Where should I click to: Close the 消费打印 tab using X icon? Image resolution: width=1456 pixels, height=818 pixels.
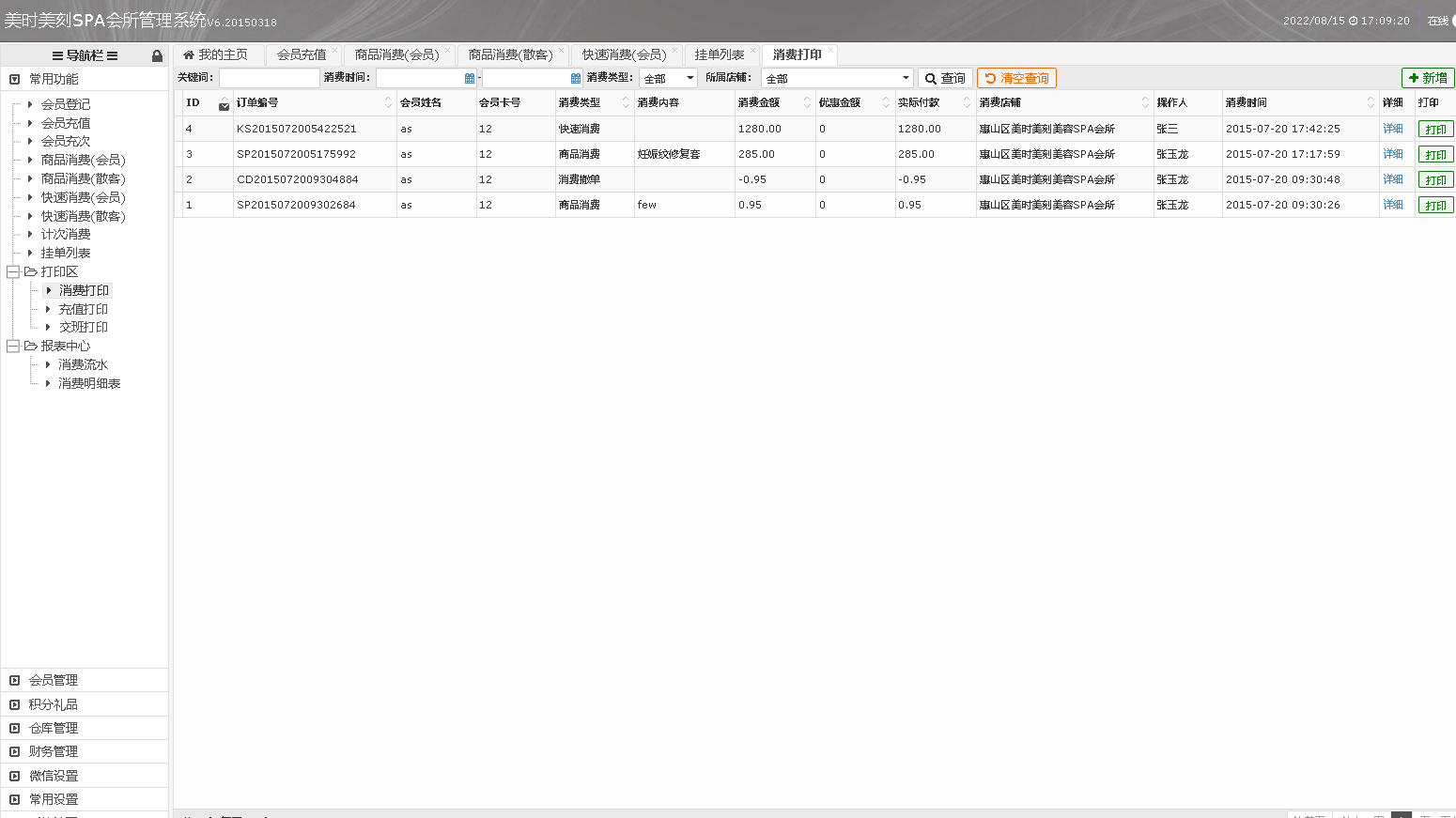(x=829, y=51)
